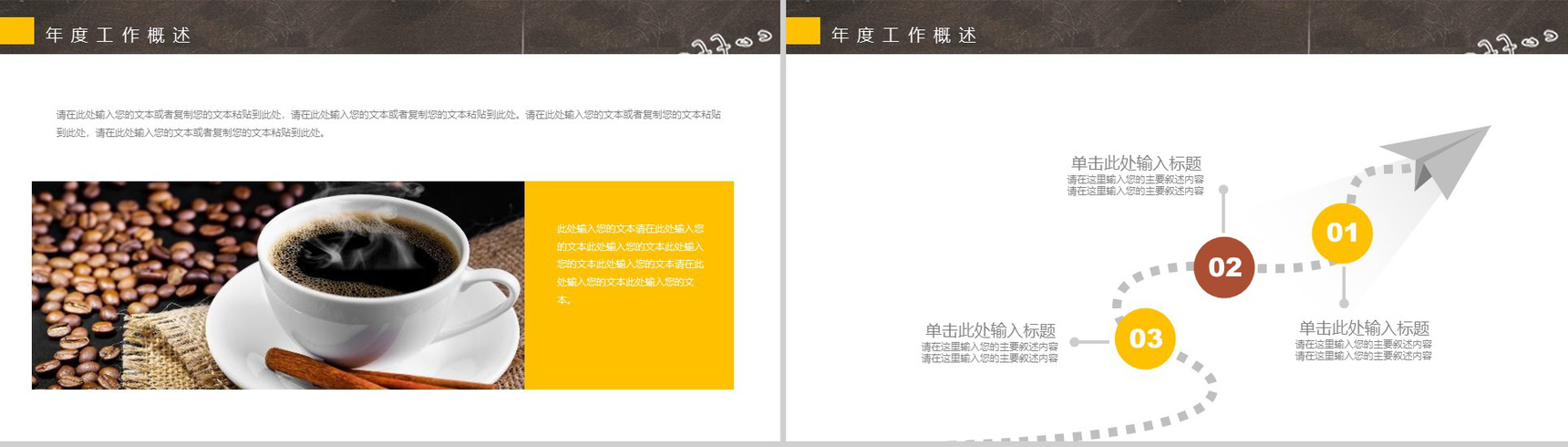
Task: Click the description text left of circle 03
Action: [990, 353]
